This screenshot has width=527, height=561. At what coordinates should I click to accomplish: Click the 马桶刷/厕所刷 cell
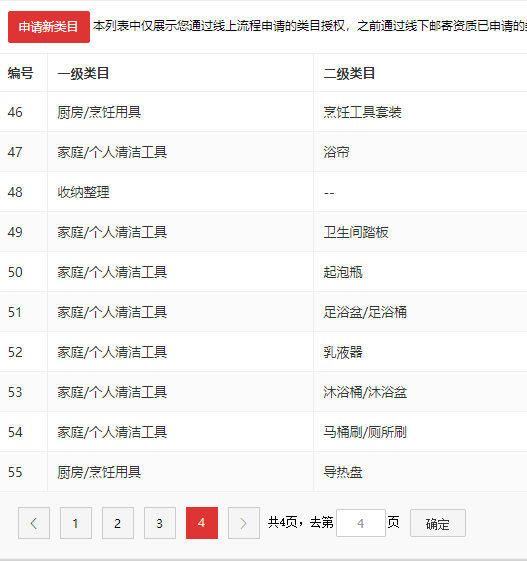click(x=365, y=432)
